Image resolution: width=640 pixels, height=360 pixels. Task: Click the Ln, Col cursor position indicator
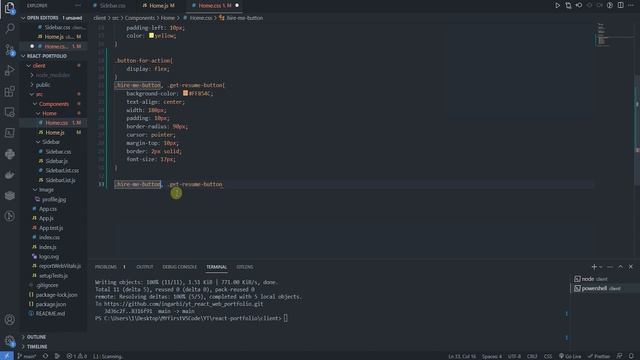pyautogui.click(x=462, y=356)
